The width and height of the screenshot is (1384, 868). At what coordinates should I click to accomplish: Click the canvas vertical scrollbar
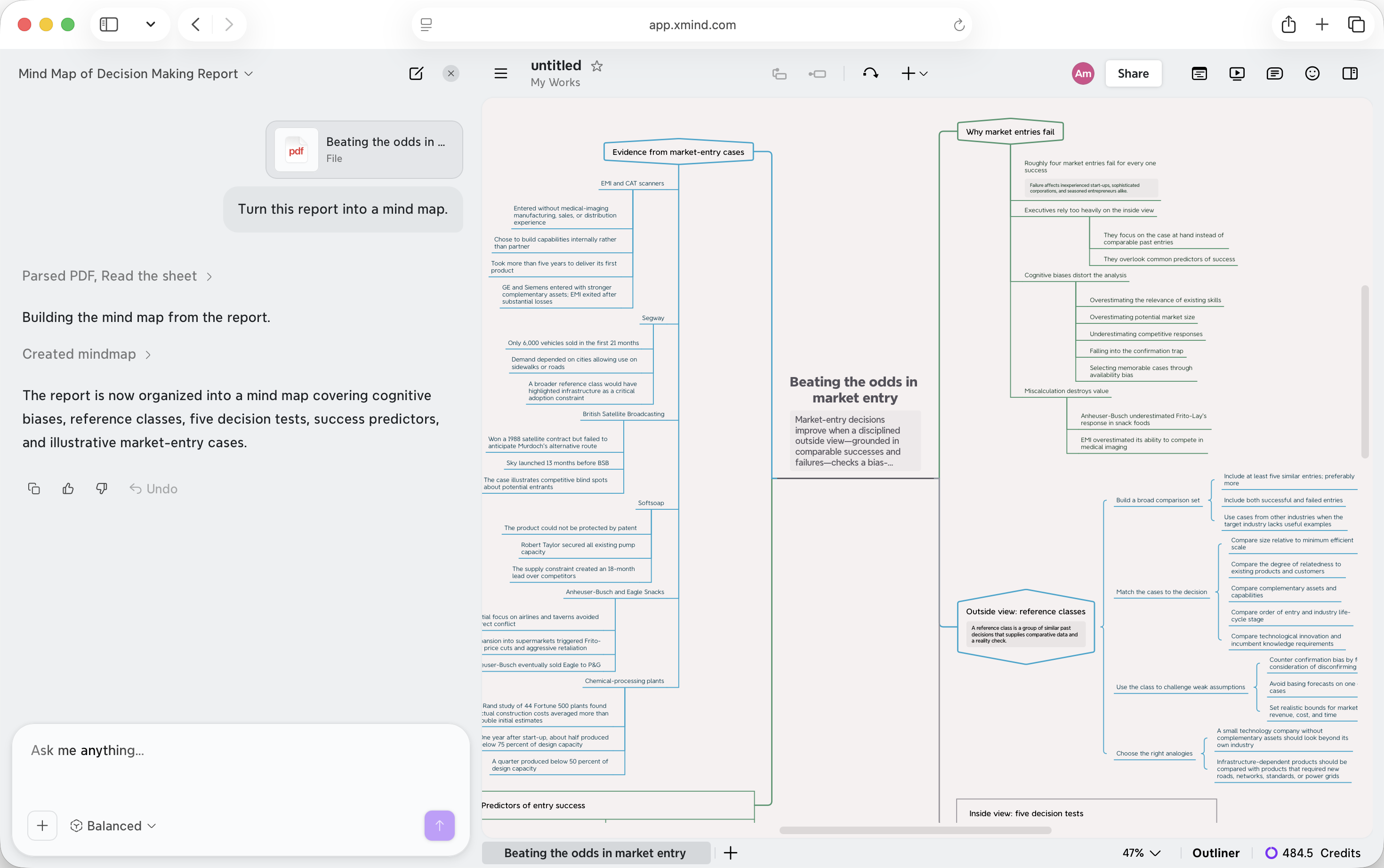(x=1365, y=371)
